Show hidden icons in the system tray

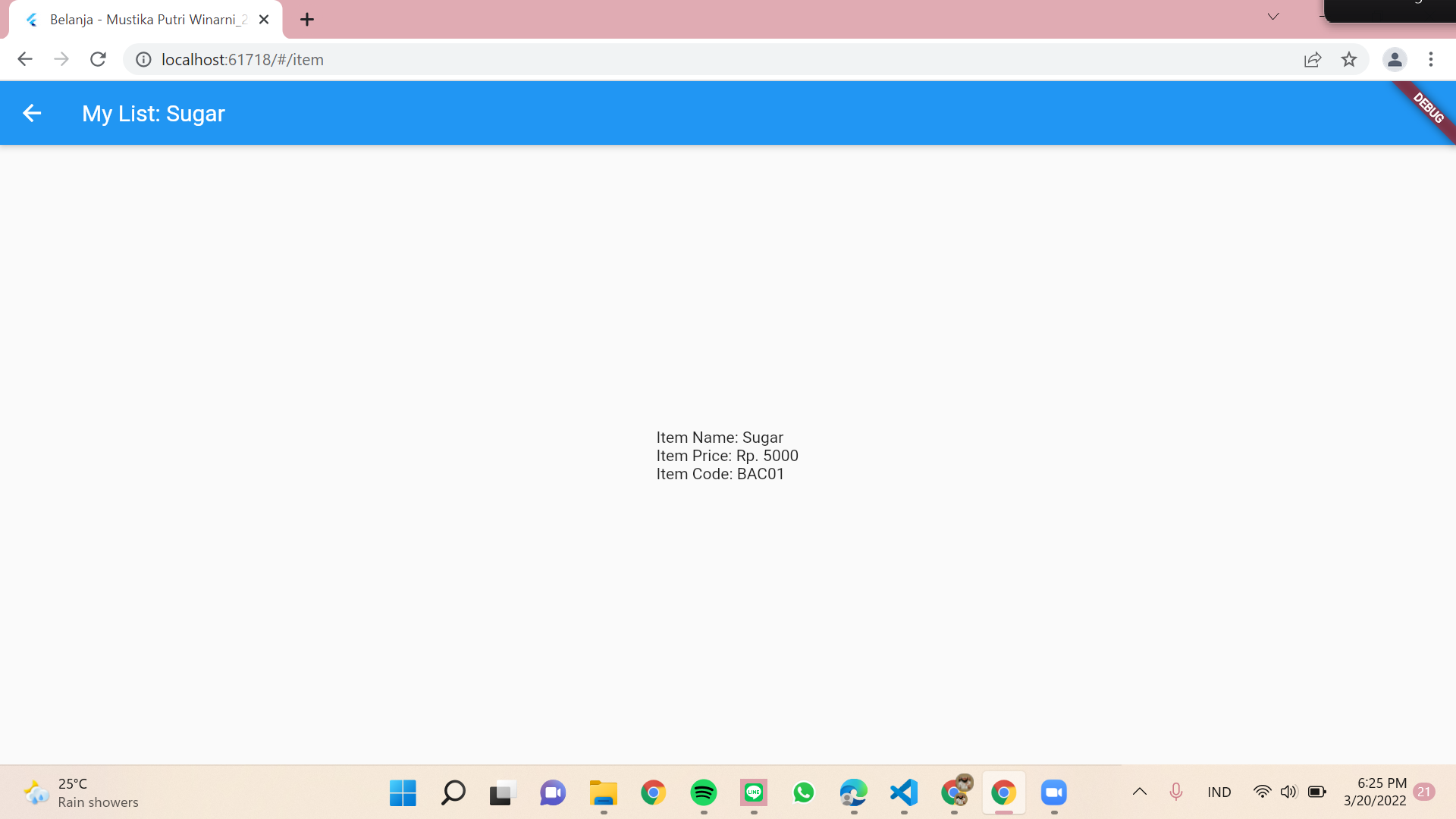pos(1139,792)
